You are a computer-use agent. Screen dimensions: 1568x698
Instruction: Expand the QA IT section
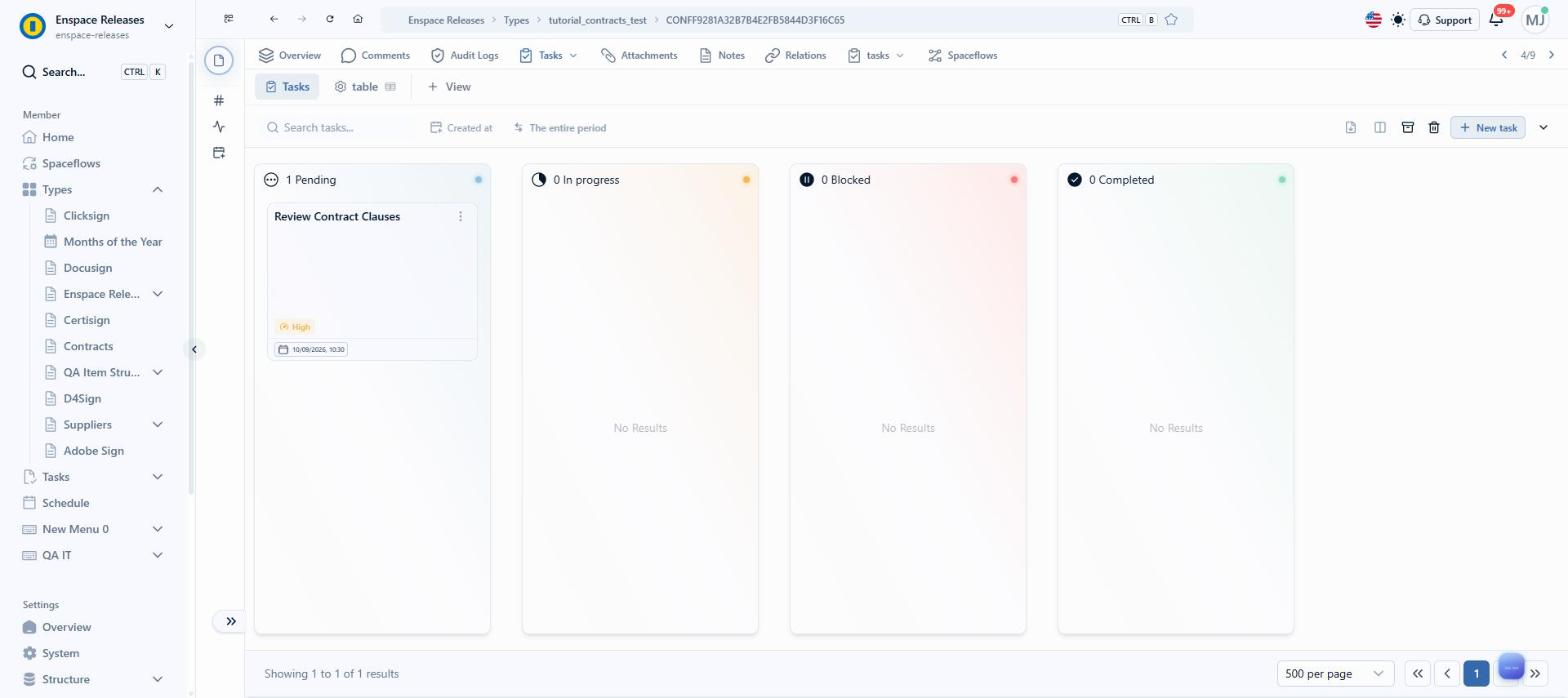tap(157, 555)
